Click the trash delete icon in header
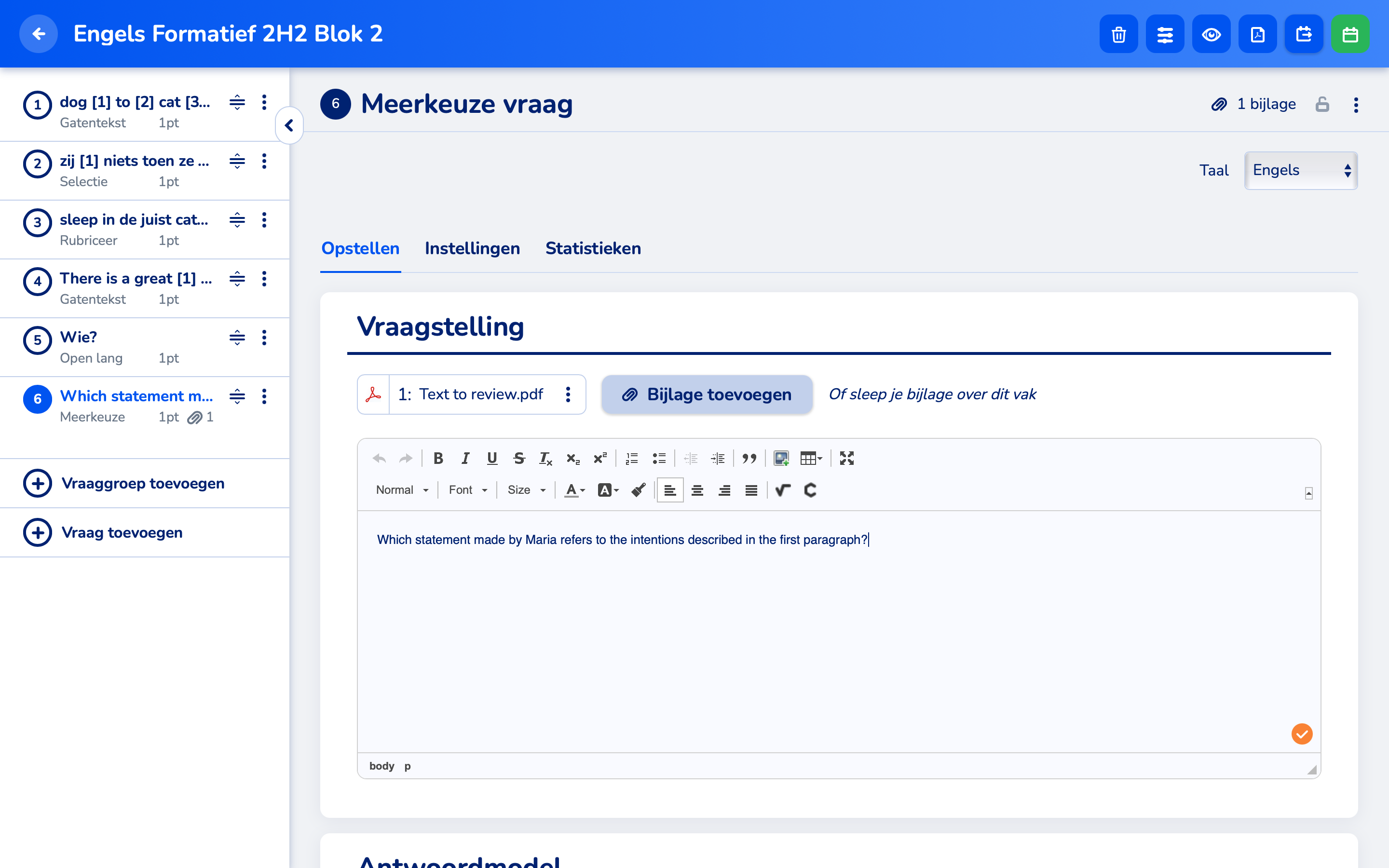Screen dimensions: 1389x868 pyautogui.click(x=1118, y=34)
